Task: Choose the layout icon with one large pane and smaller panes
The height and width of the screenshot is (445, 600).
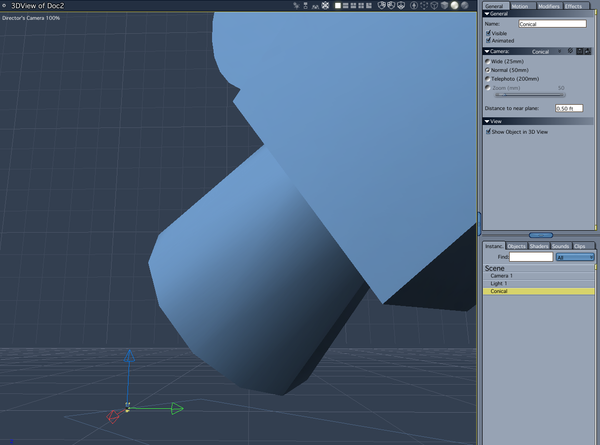Action: click(x=369, y=5)
